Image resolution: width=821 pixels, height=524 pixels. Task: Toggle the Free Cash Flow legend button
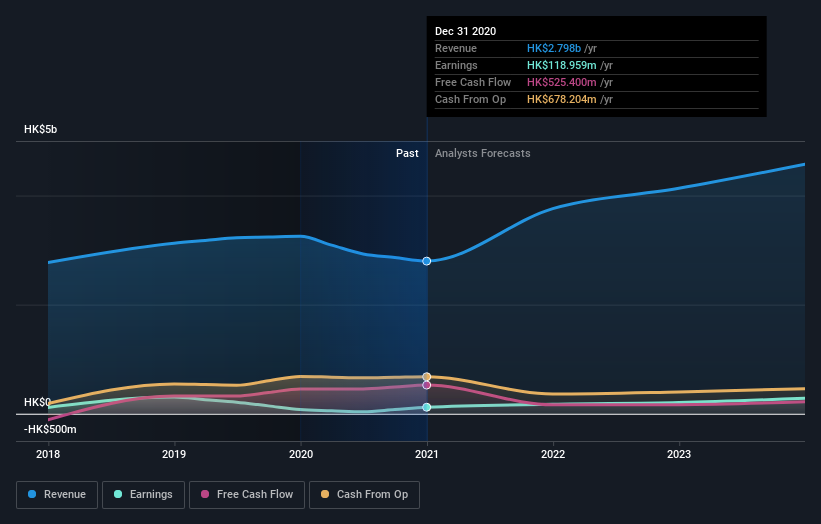(247, 495)
